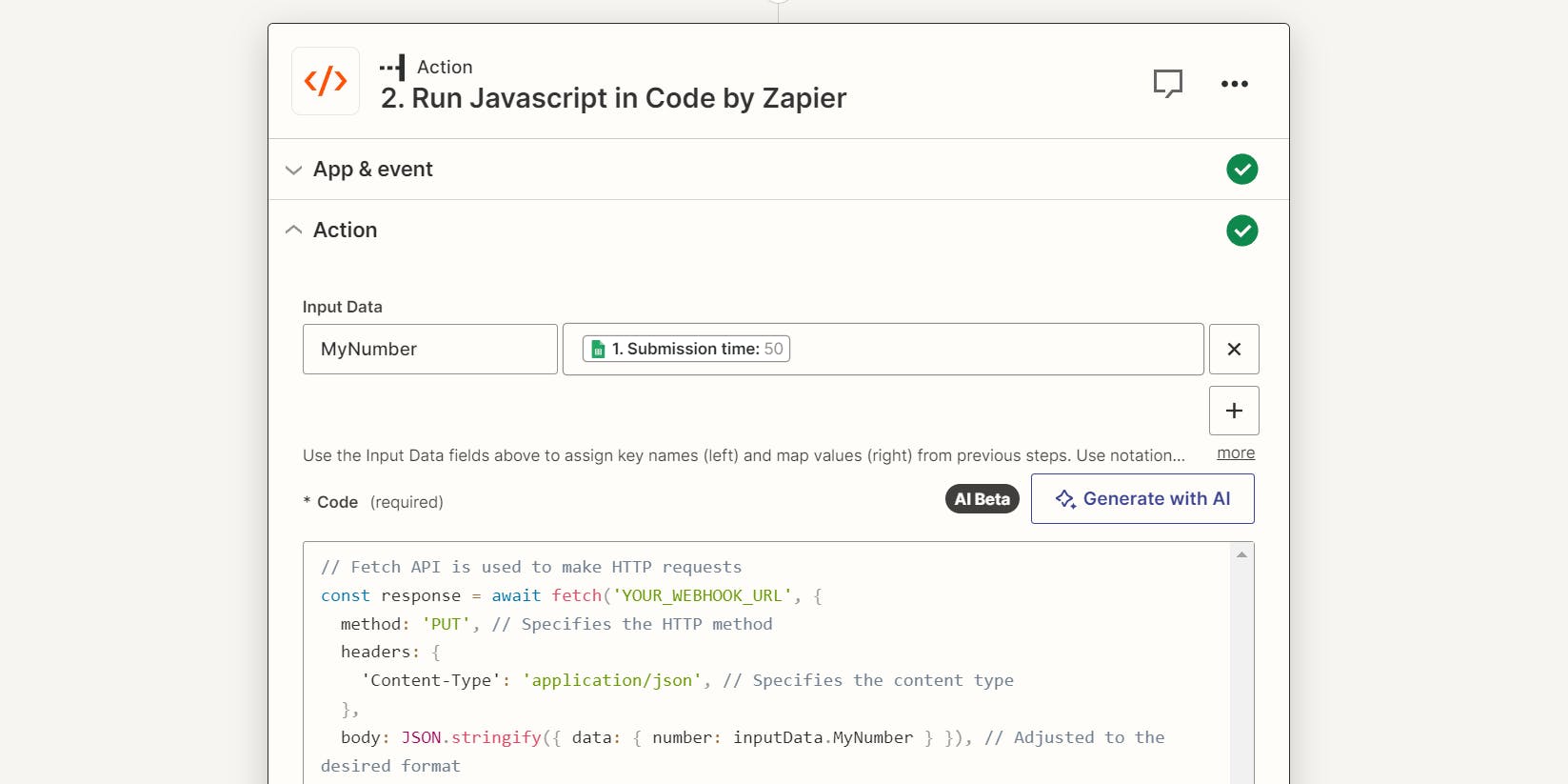The image size is (1568, 784).
Task: Remove the MyNumber input data row
Action: point(1234,350)
